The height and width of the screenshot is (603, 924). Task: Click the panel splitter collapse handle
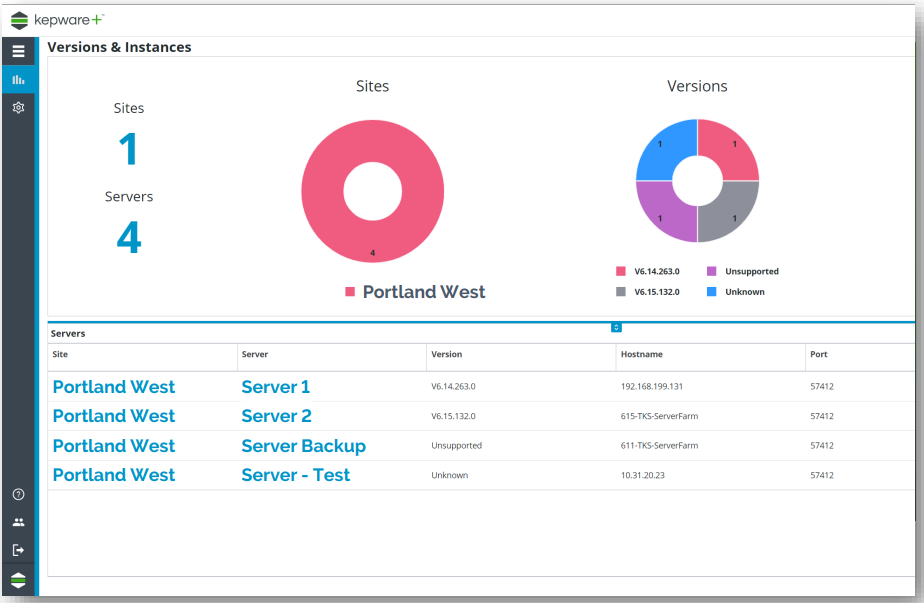(x=616, y=327)
